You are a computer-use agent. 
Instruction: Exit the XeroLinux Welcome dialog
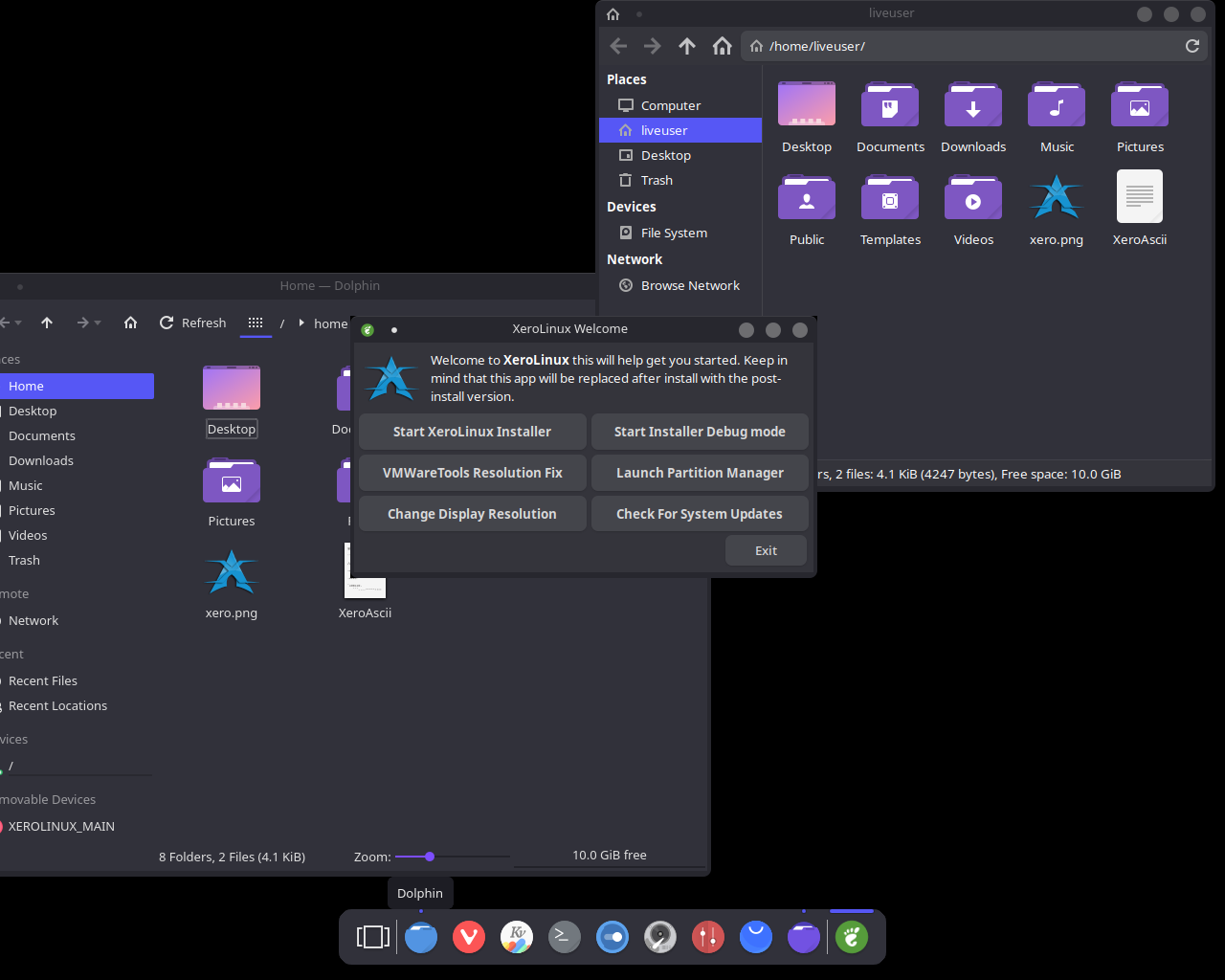coord(766,550)
